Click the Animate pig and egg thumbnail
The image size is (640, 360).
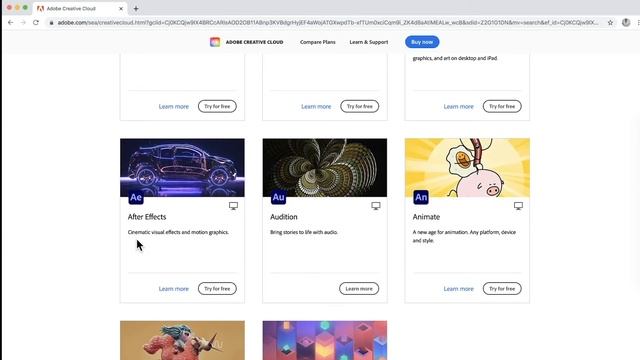point(467,168)
